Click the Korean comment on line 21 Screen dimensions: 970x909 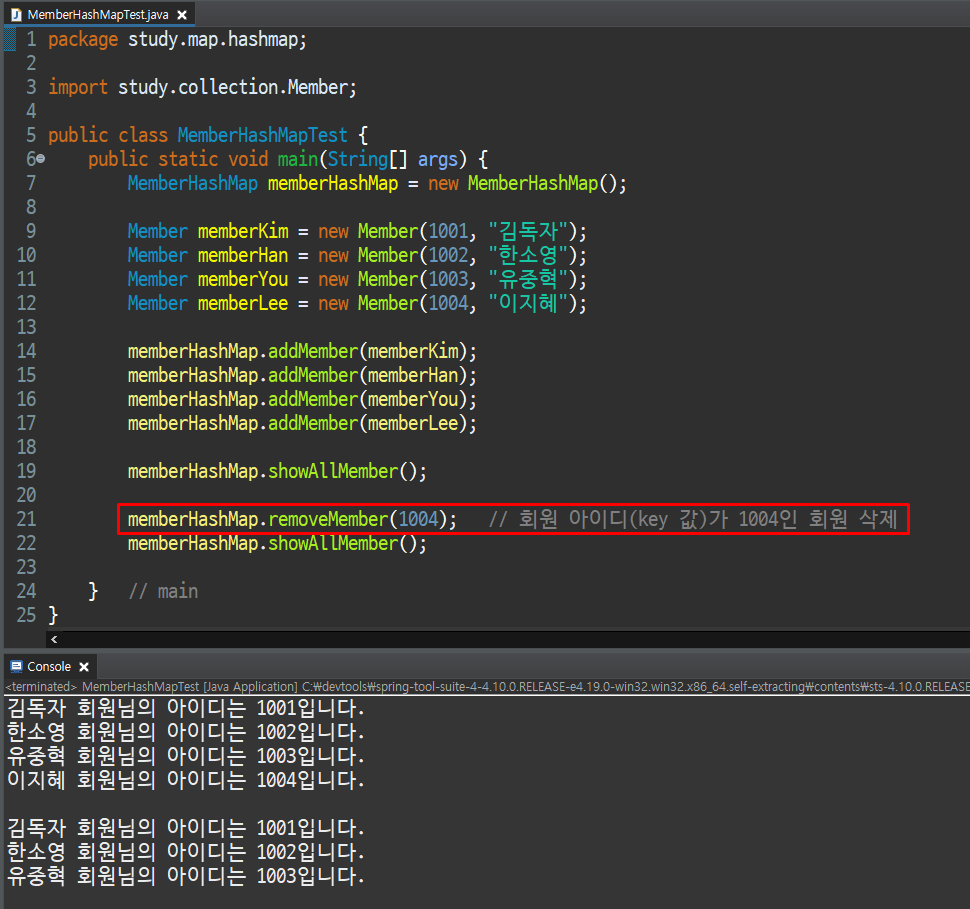pyautogui.click(x=693, y=519)
